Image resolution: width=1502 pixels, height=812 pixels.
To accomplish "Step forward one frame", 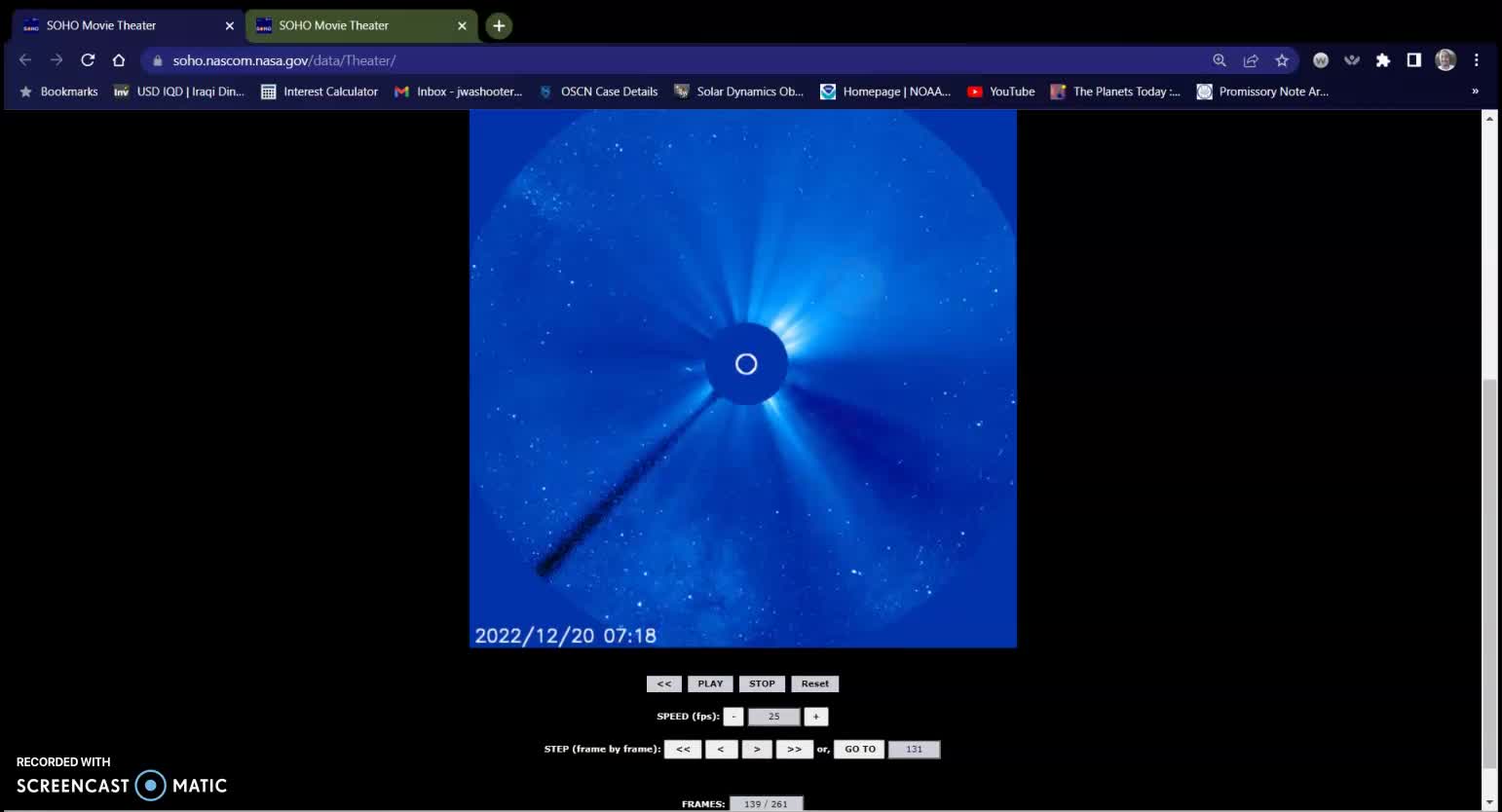I will pyautogui.click(x=757, y=750).
